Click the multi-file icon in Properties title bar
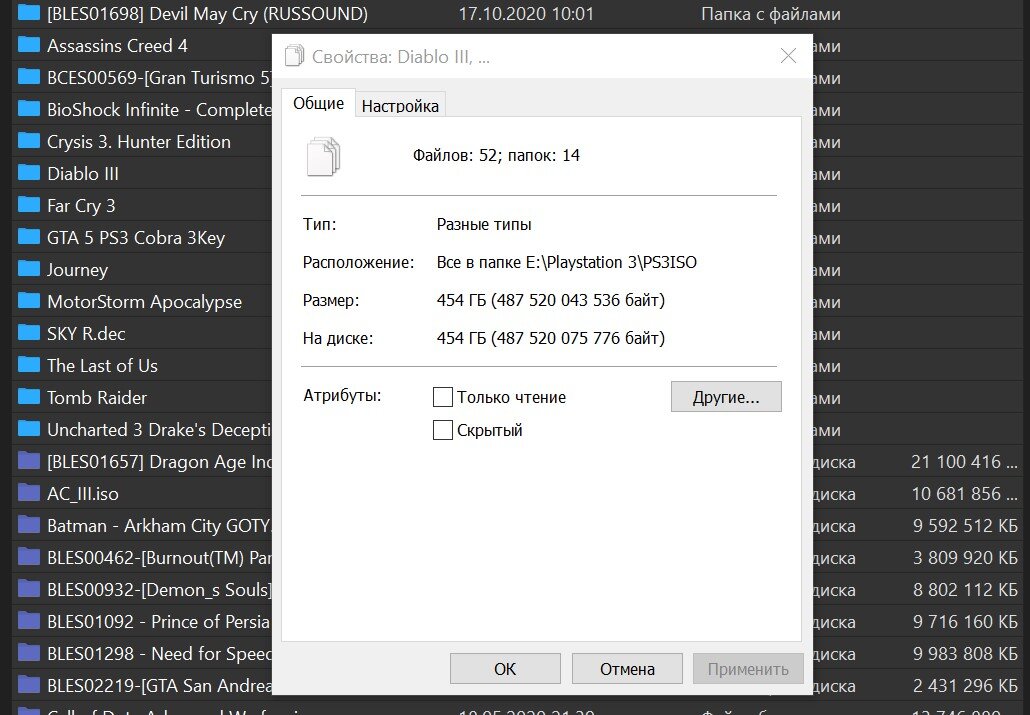This screenshot has height=715, width=1030. click(294, 56)
